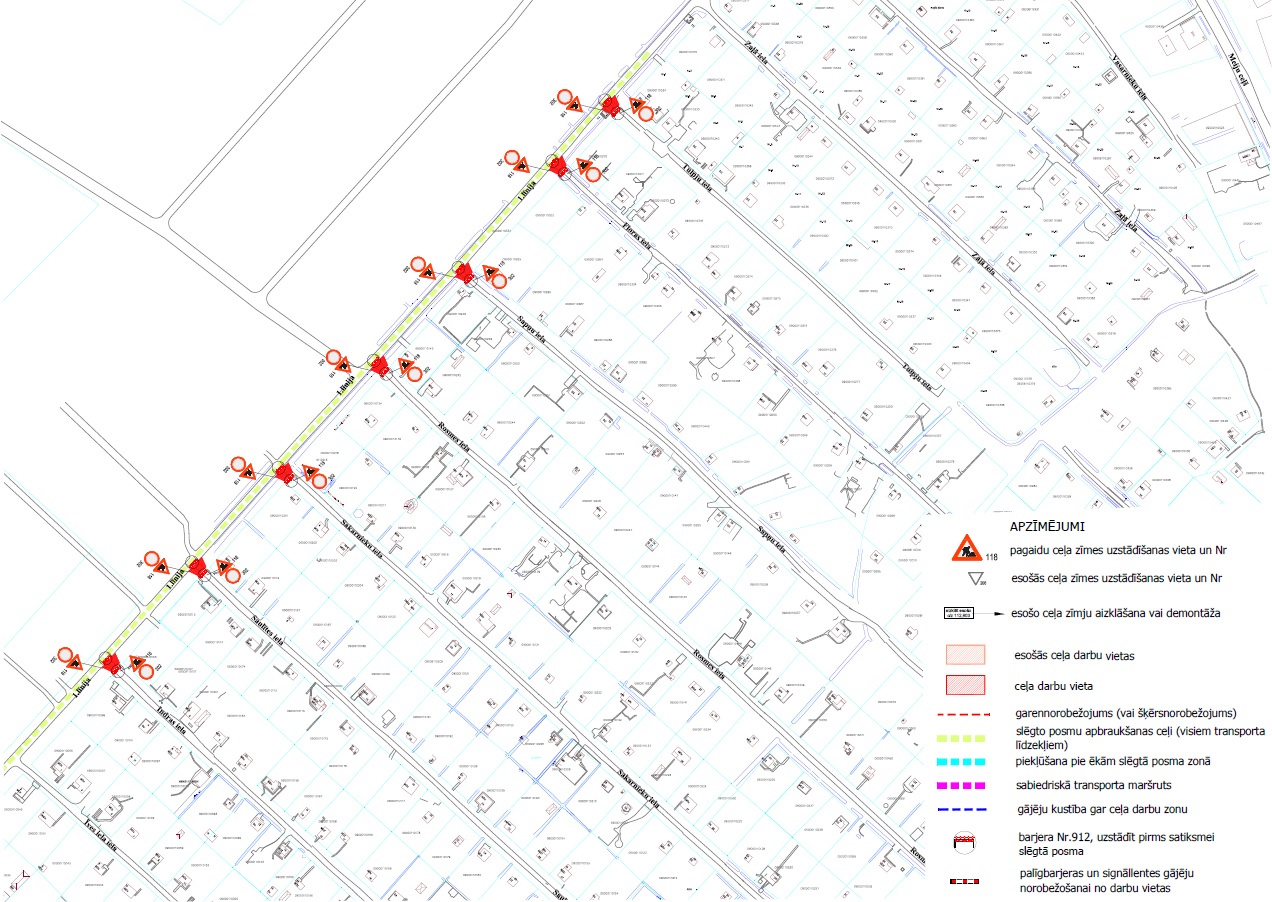The width and height of the screenshot is (1272, 902).
Task: Click the roadworks warning sign icon in legend
Action: pyautogui.click(x=966, y=547)
